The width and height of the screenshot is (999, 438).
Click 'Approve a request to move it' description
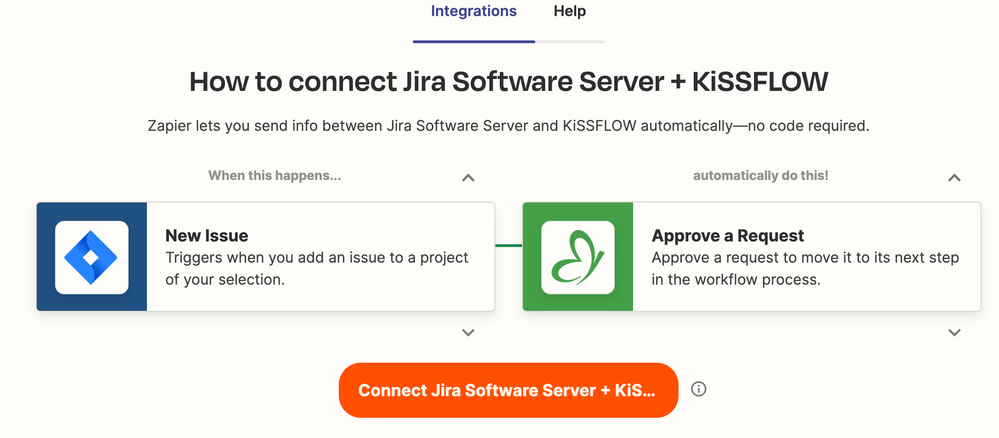point(805,268)
